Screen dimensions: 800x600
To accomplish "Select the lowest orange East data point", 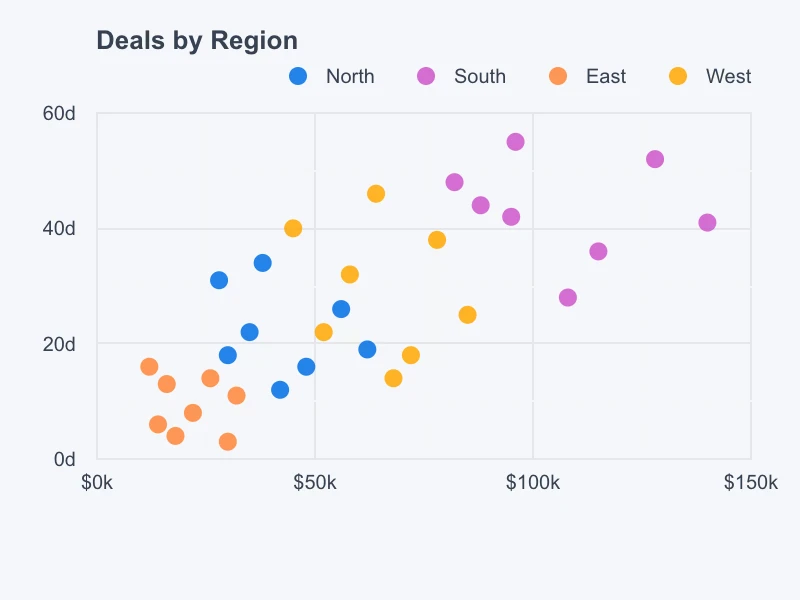I will pos(228,441).
